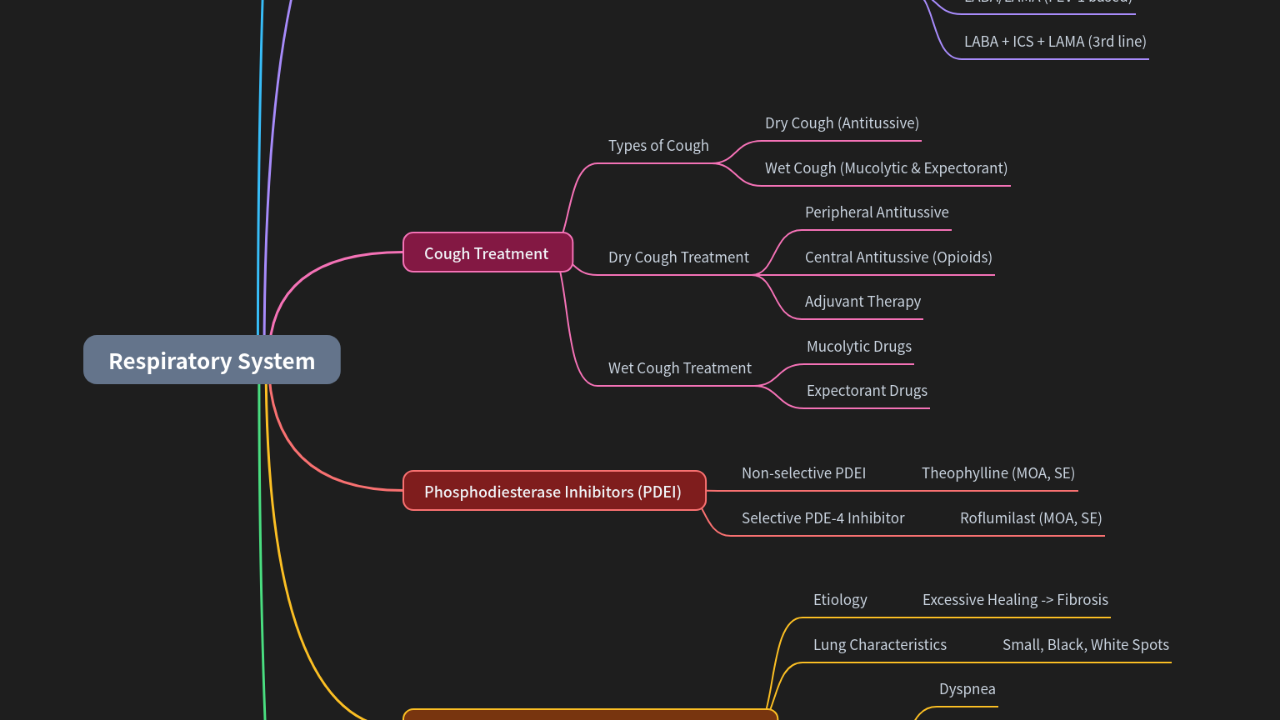Select the Selective PDE-4 Inhibitor node
This screenshot has height=720, width=1280.
click(x=823, y=518)
